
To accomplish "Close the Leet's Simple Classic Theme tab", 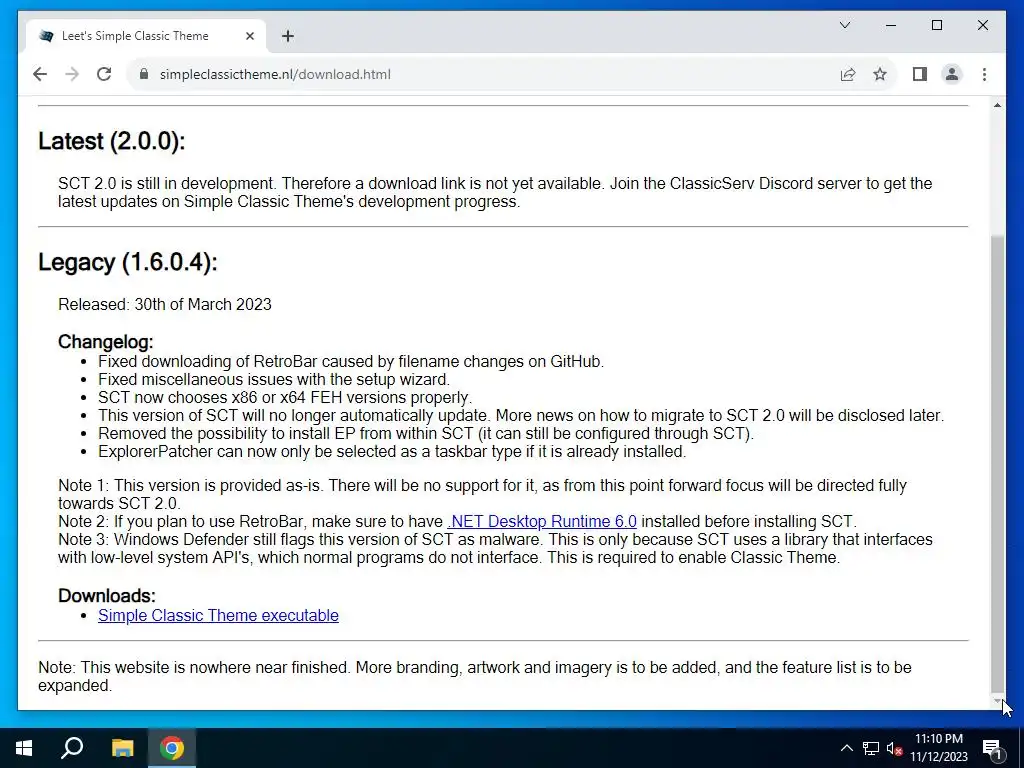I will pyautogui.click(x=249, y=36).
